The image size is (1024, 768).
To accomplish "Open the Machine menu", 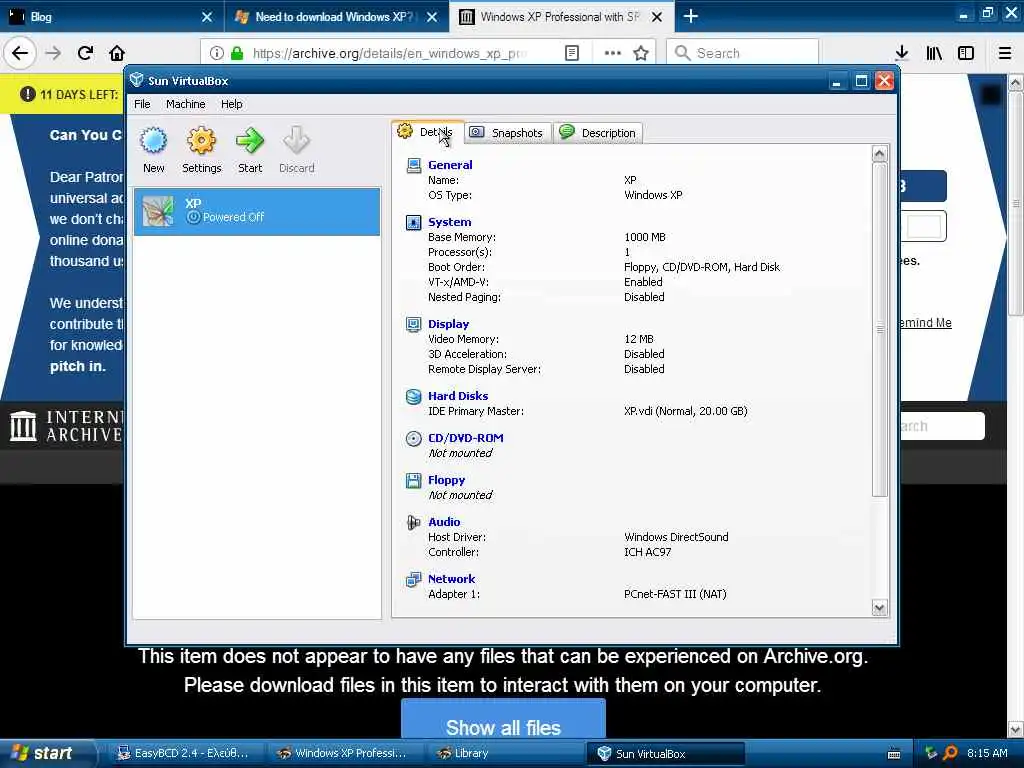I will pyautogui.click(x=185, y=104).
